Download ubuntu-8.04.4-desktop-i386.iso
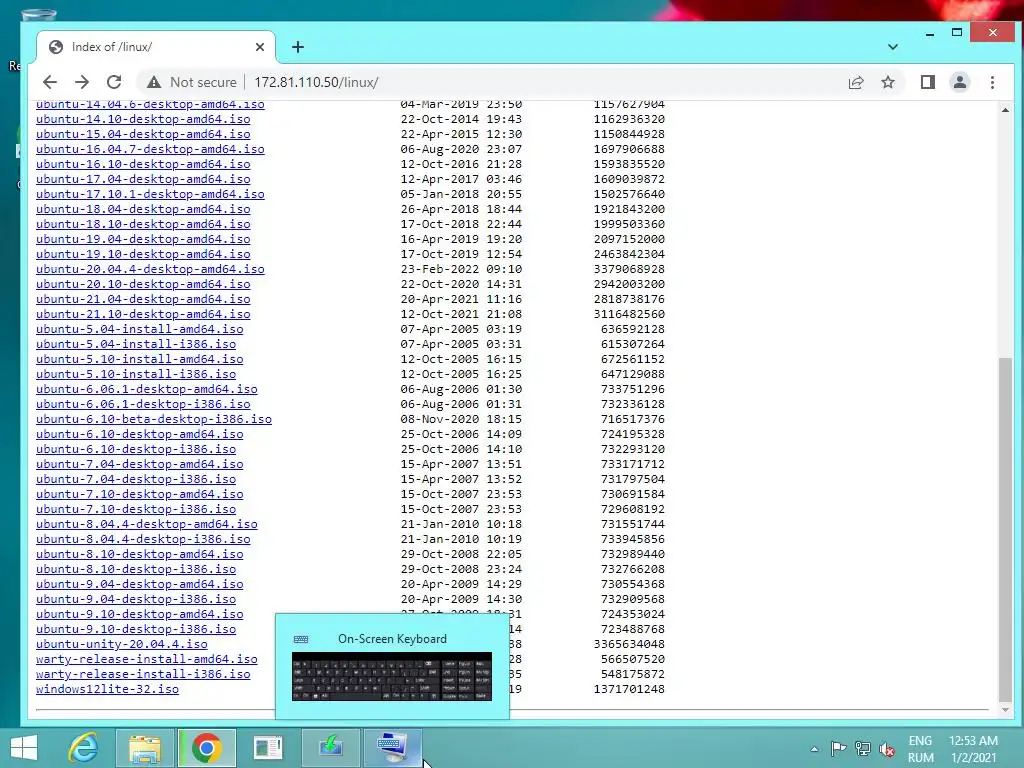Screen dimensions: 1024x768 pyautogui.click(x=143, y=540)
